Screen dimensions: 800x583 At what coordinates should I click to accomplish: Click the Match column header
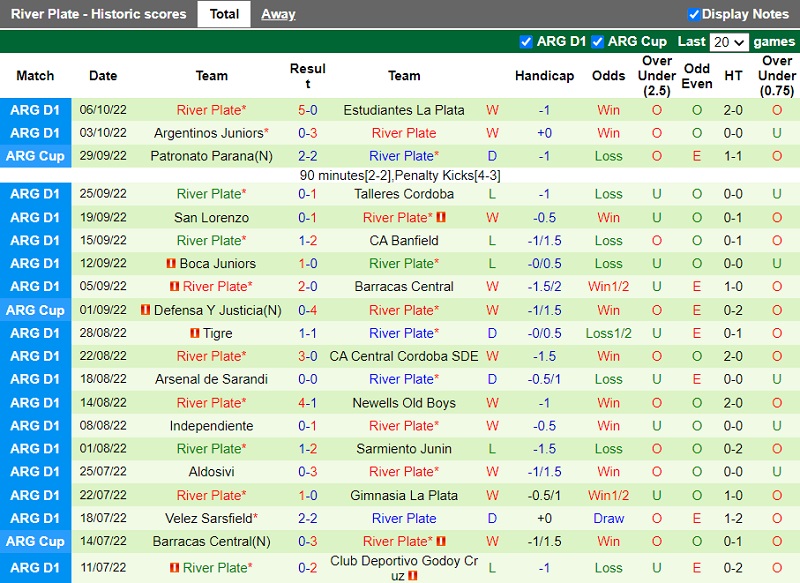point(35,75)
